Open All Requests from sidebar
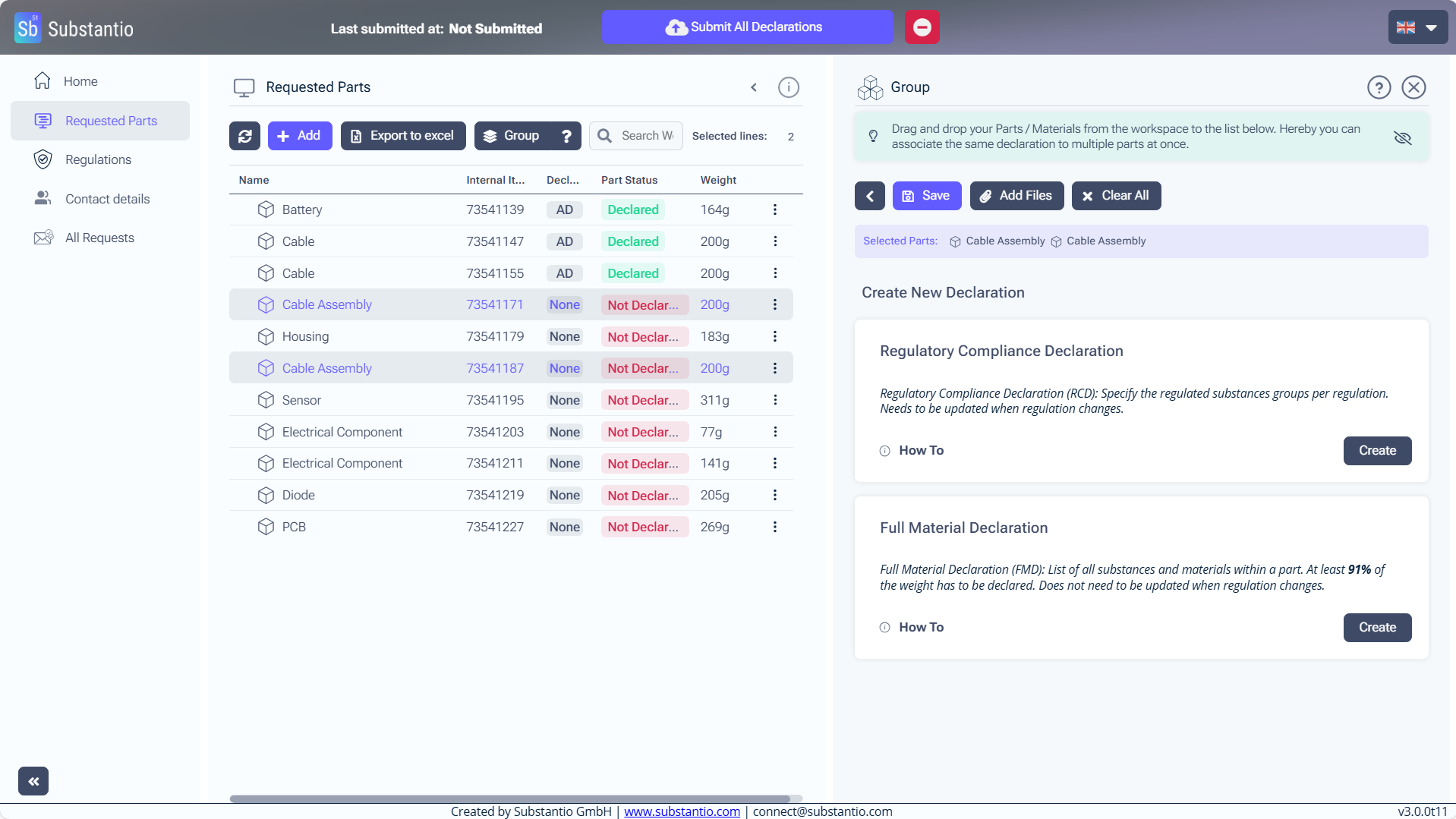This screenshot has height=819, width=1456. coord(99,238)
